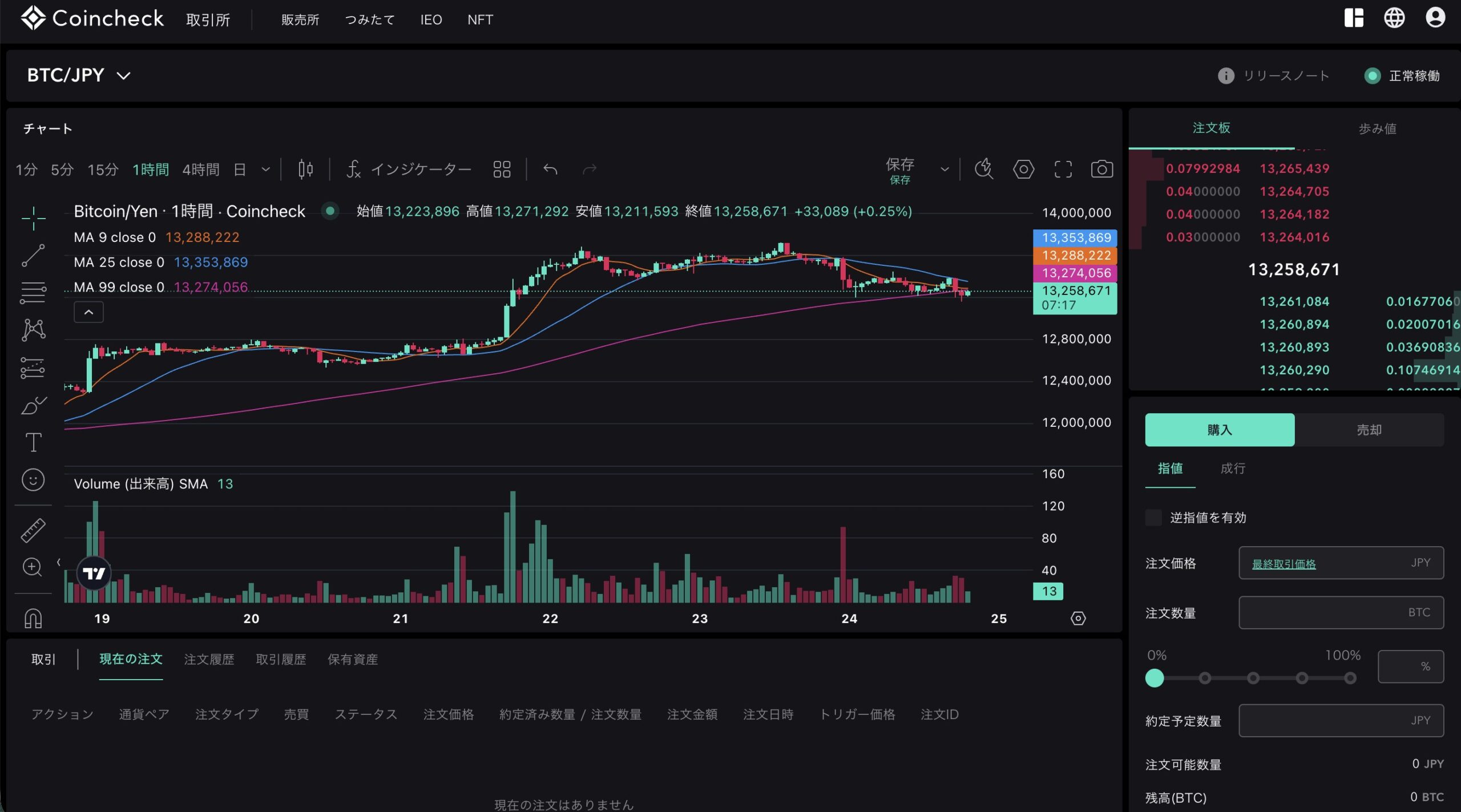Open quick search lightning icon

[984, 169]
